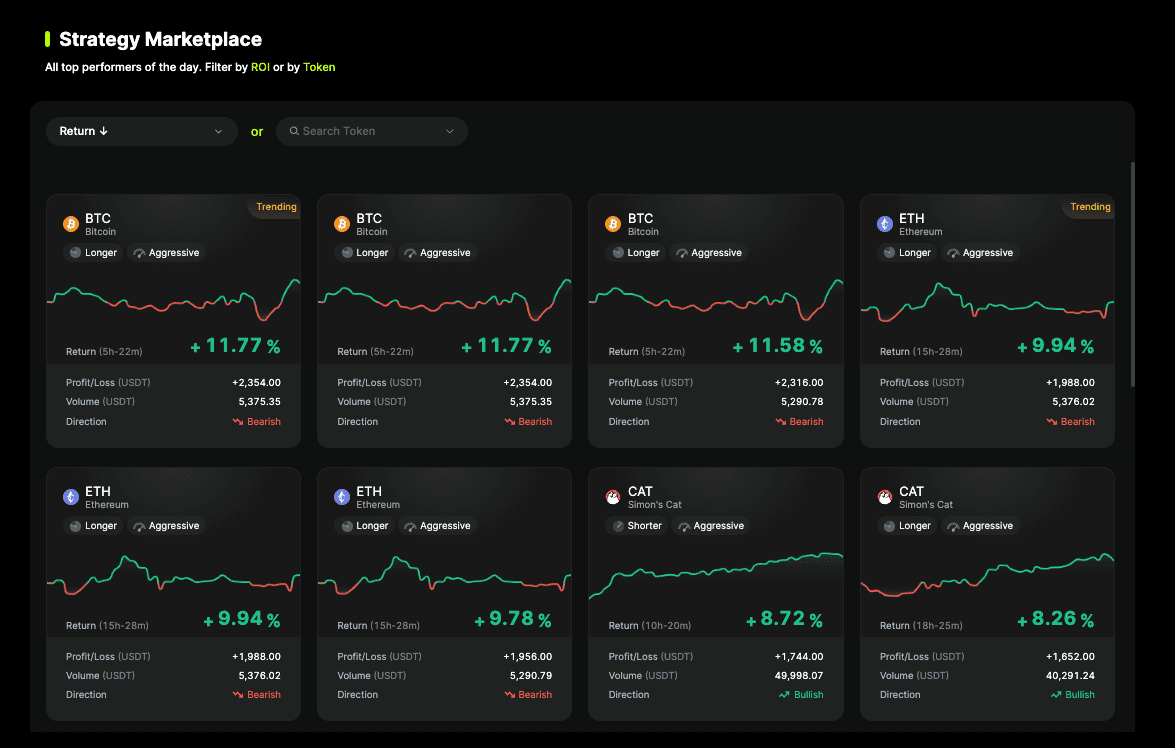Click the Bearish arrow icon on the Trending ETH card
The width and height of the screenshot is (1175, 748).
pos(1051,422)
